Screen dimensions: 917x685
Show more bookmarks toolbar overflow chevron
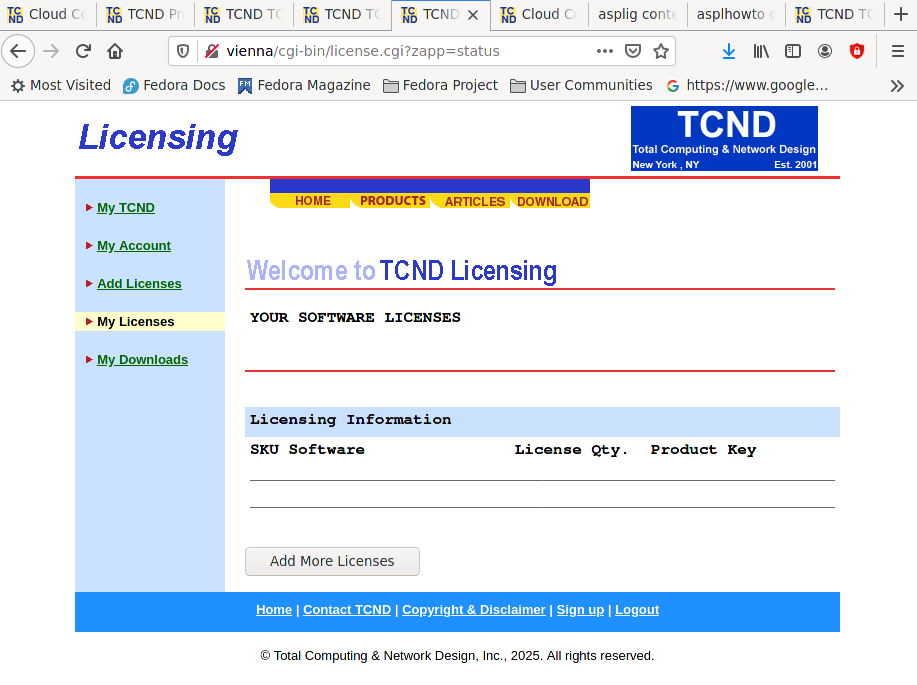(x=897, y=86)
